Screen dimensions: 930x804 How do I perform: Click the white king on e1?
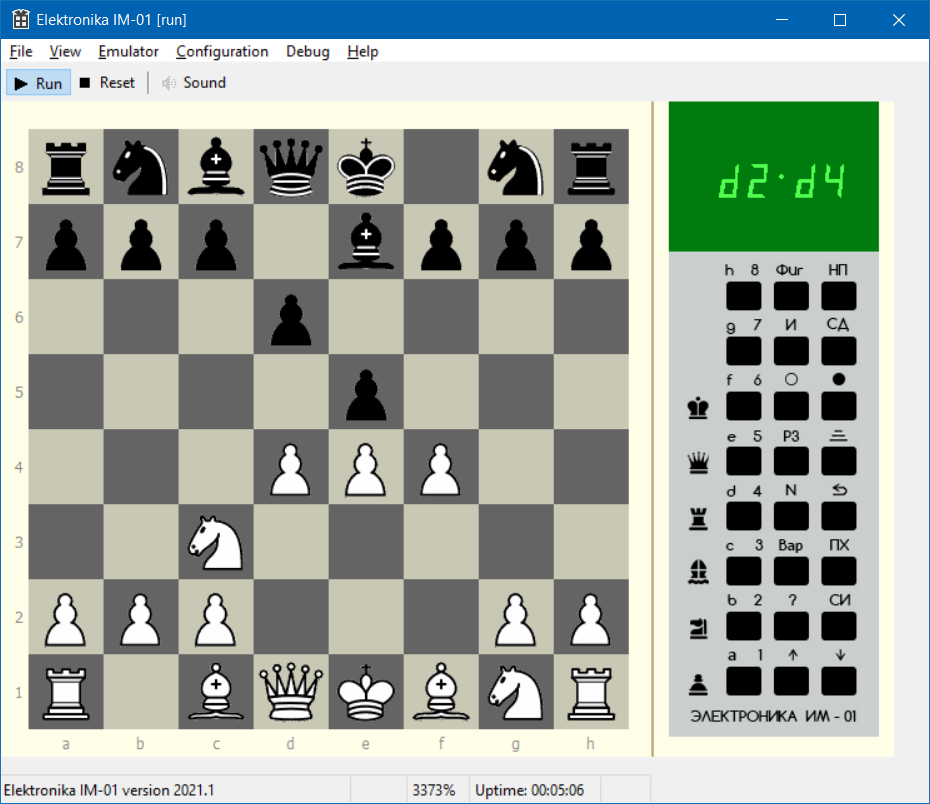(366, 692)
